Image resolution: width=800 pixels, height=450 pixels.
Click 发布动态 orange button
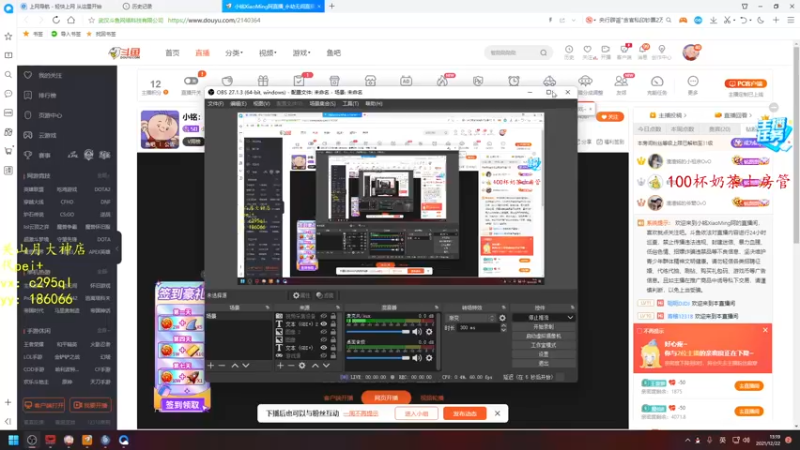(x=465, y=413)
